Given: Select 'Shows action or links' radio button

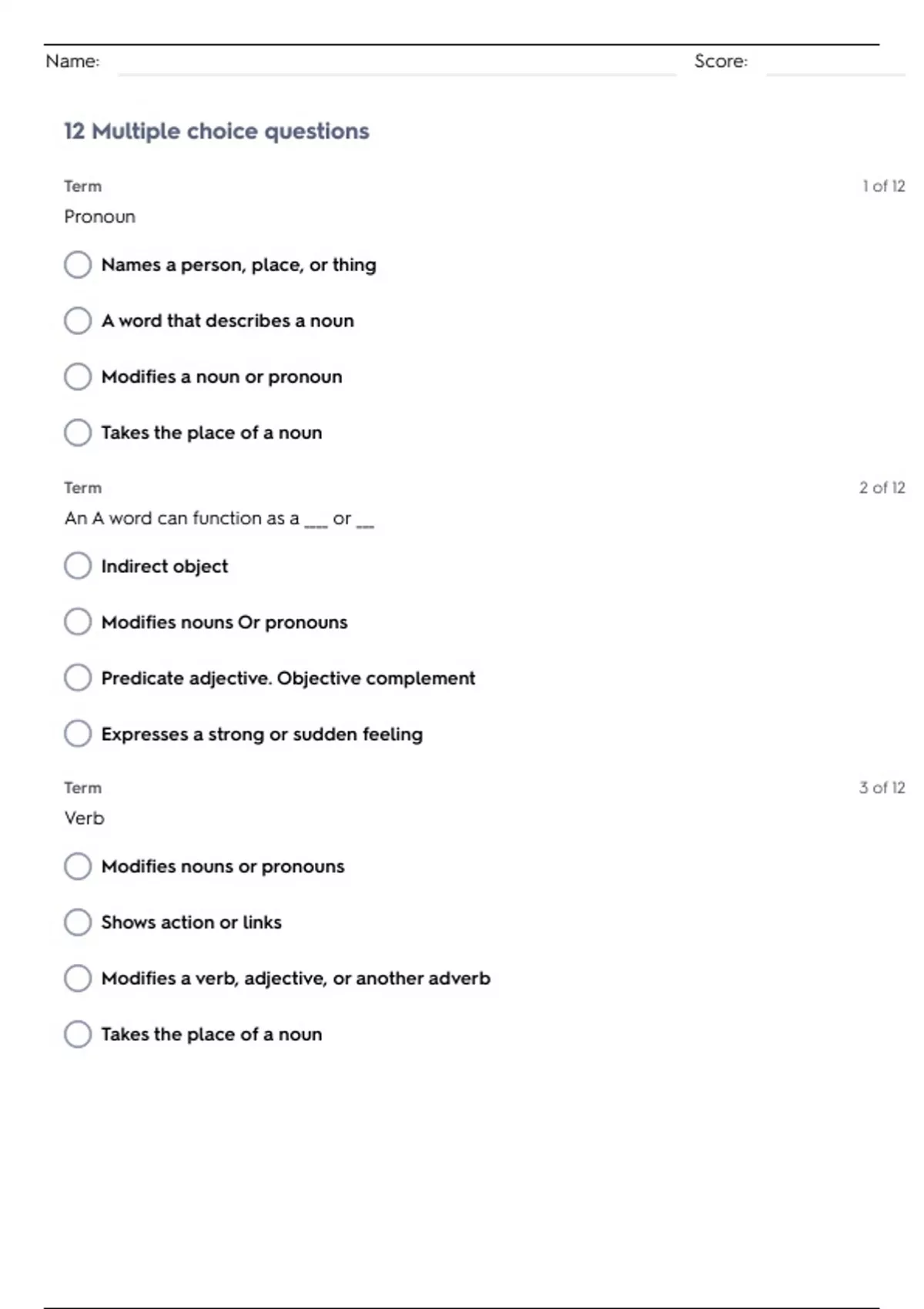Looking at the screenshot, I should (78, 922).
